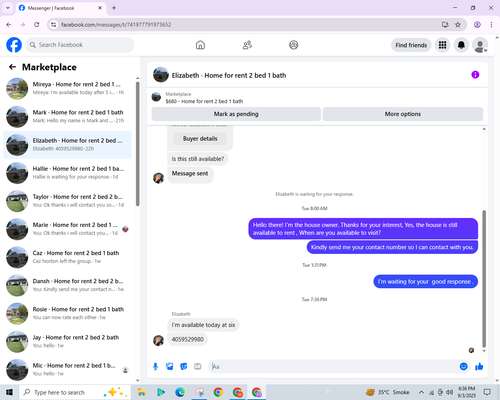Viewport: 500px width, 400px height.
Task: Click the $680 Marketplace listing link
Action: [204, 101]
